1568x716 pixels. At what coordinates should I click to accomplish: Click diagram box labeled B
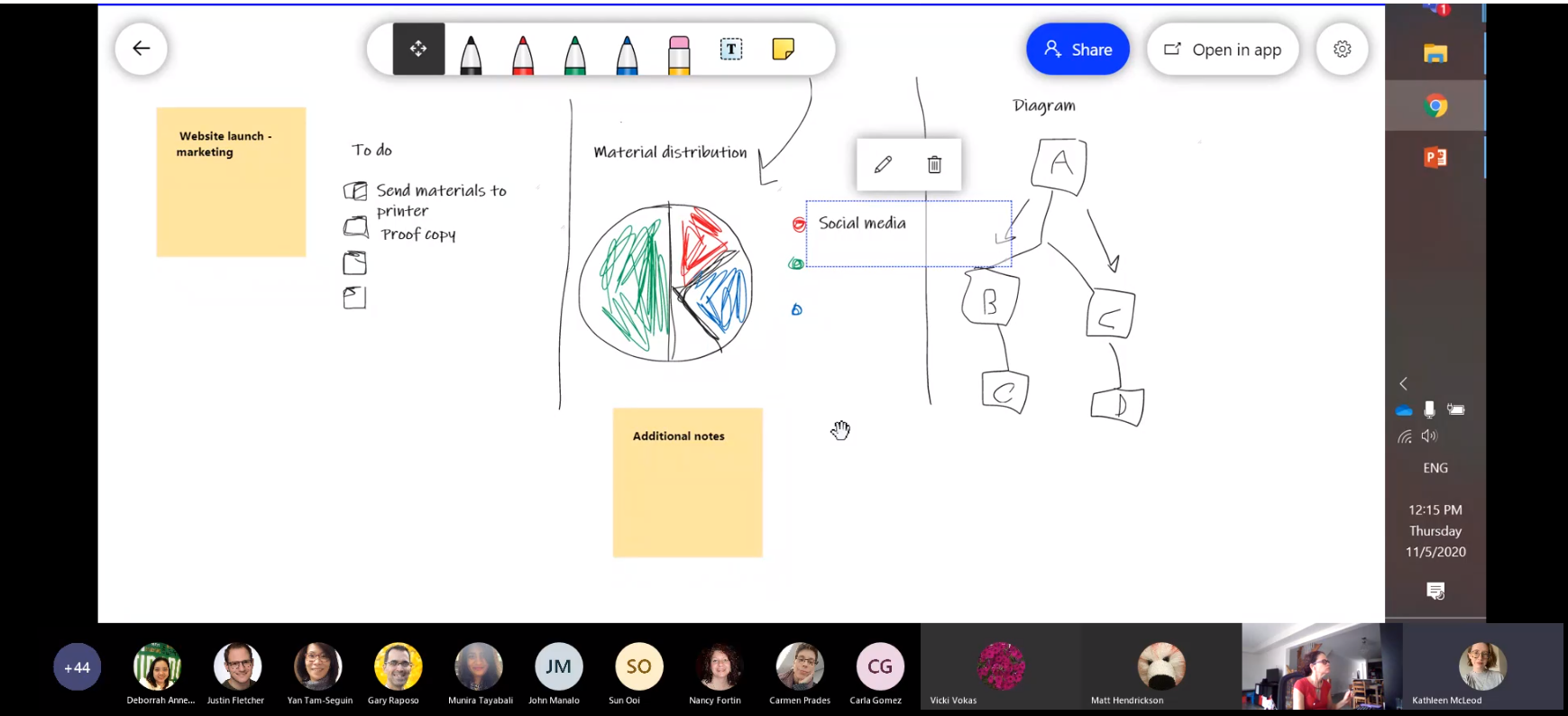tap(990, 298)
